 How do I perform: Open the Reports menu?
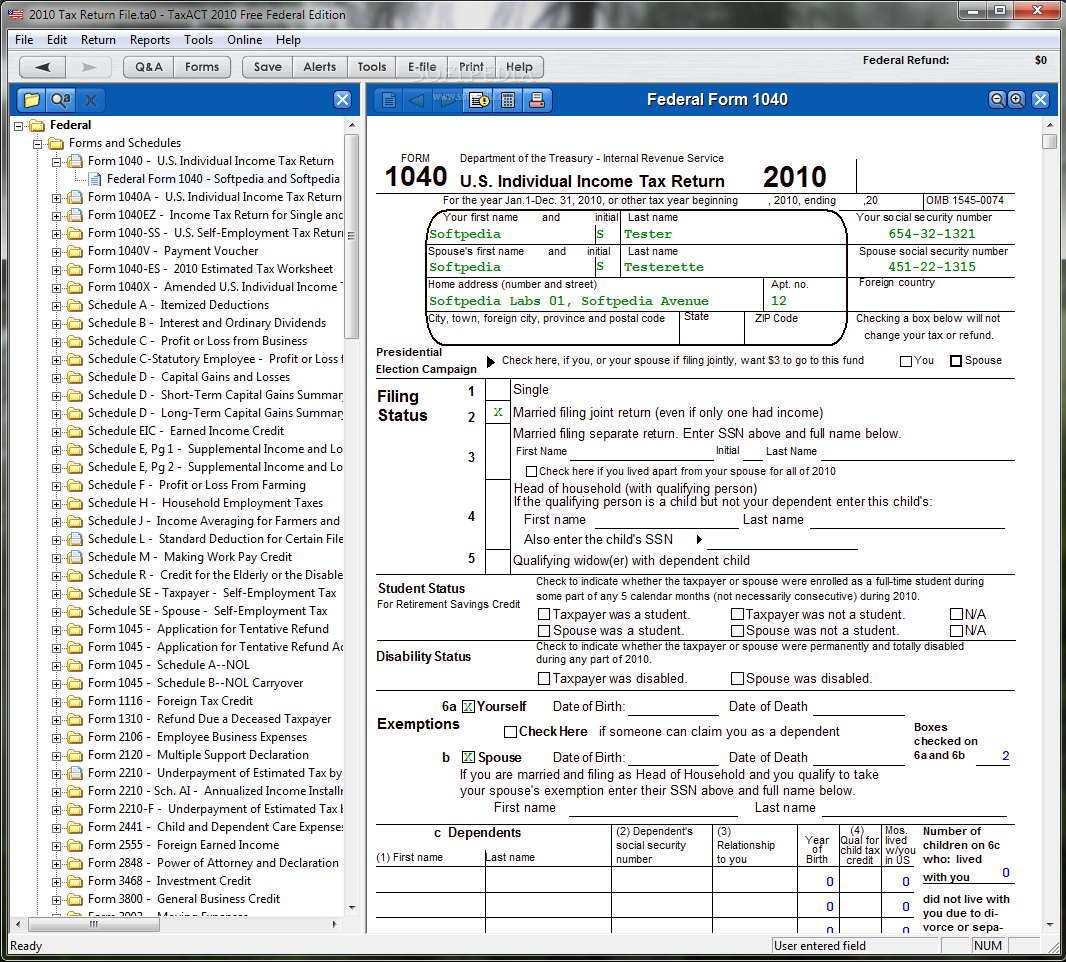pos(150,40)
